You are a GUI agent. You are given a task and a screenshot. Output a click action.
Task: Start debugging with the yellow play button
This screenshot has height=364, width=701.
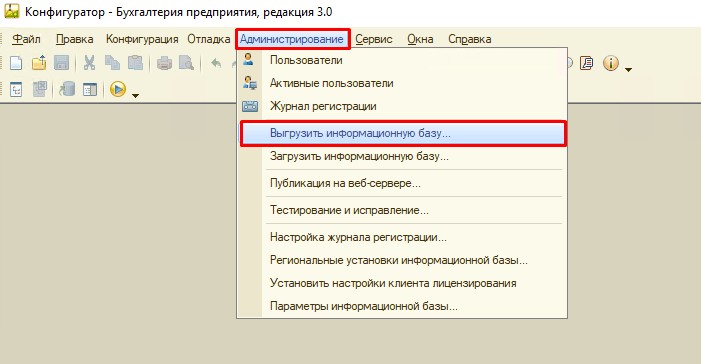(x=118, y=89)
